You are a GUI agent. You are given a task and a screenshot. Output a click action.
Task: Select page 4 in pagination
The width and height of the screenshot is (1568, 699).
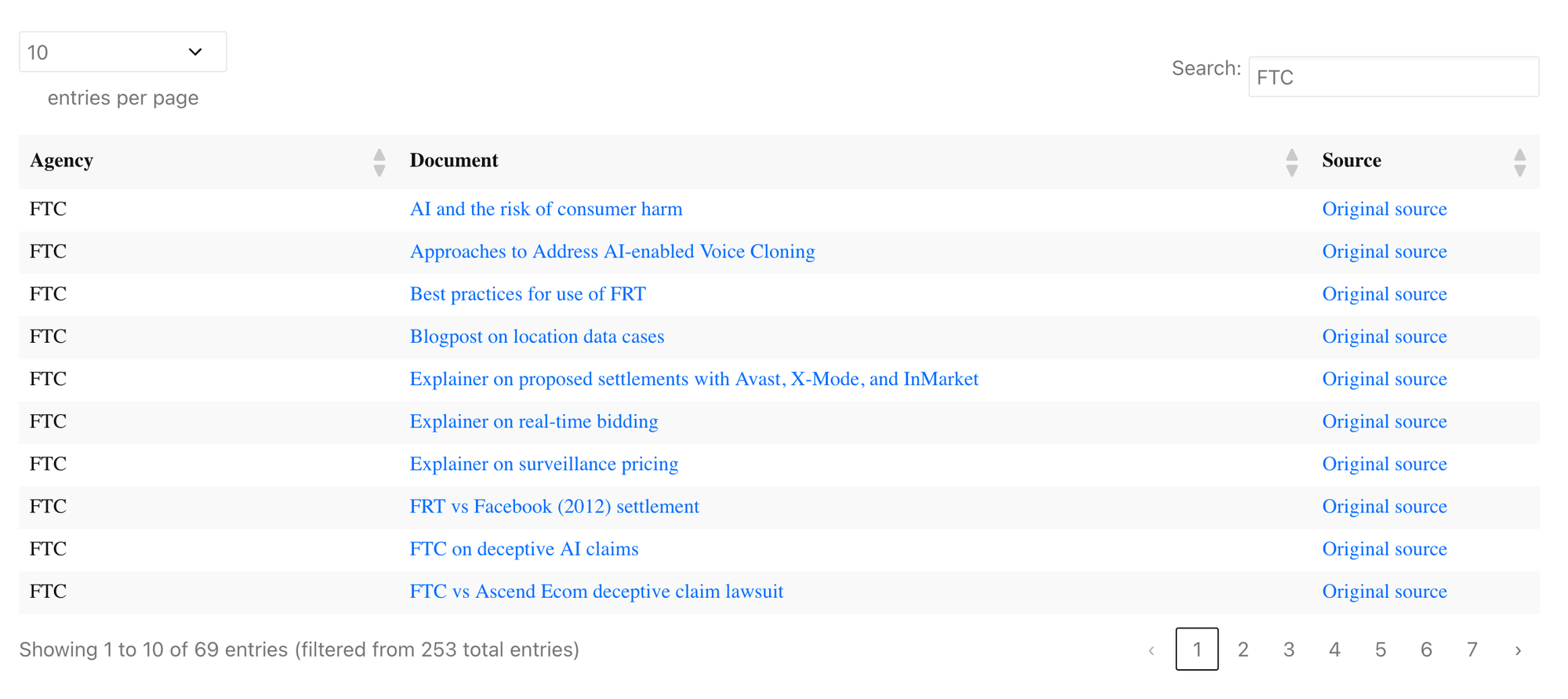(1334, 650)
